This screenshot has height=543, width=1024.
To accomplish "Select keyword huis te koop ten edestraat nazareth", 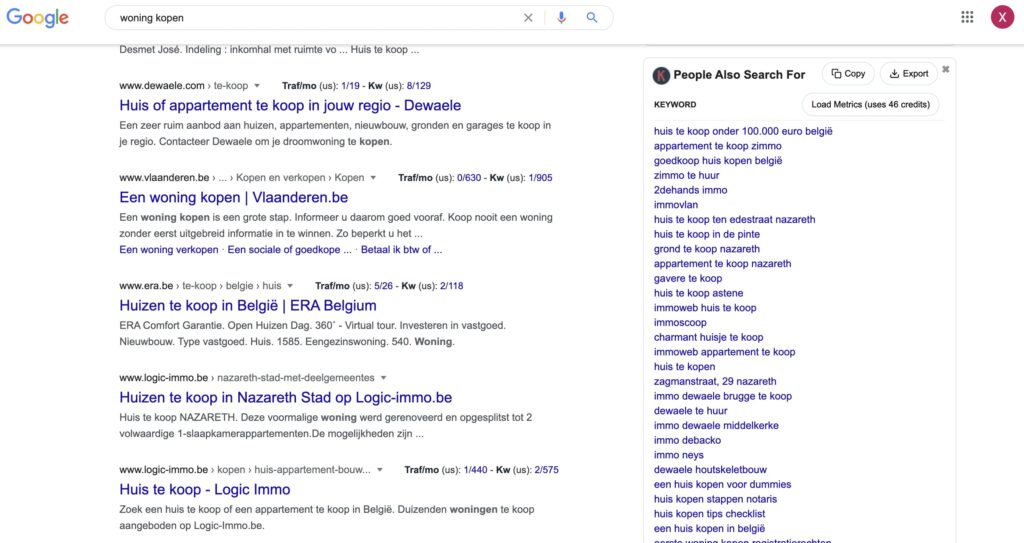I will pos(735,220).
